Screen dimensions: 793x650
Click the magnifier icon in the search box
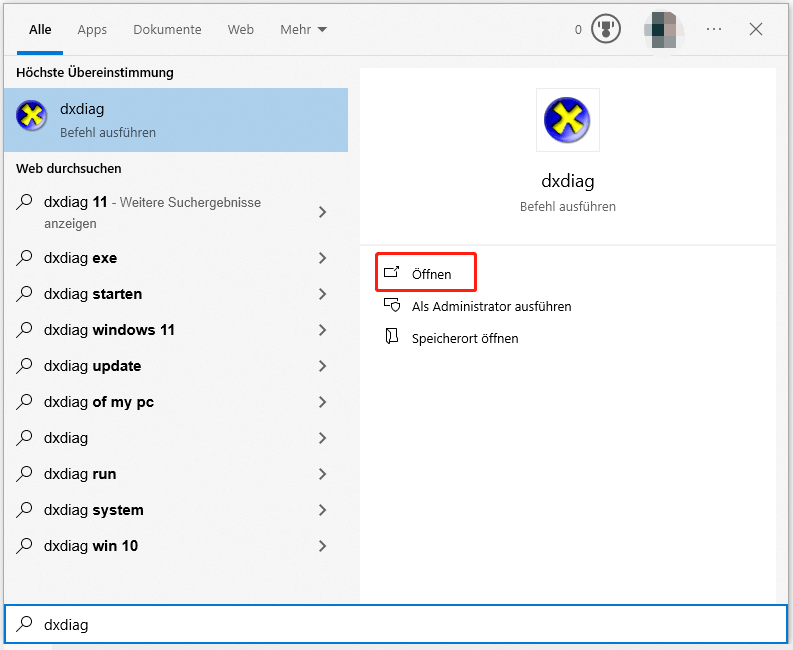tap(24, 624)
